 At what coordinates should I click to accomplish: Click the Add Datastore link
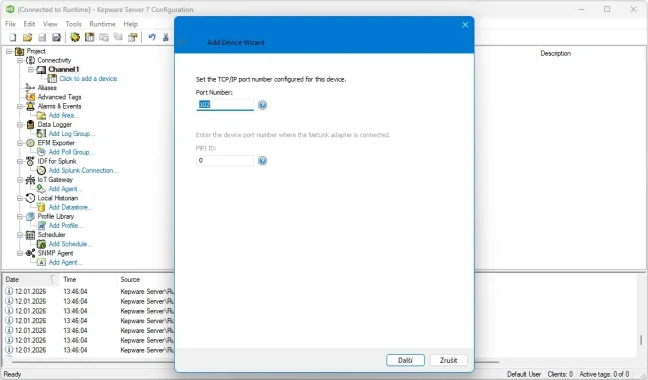[71, 207]
